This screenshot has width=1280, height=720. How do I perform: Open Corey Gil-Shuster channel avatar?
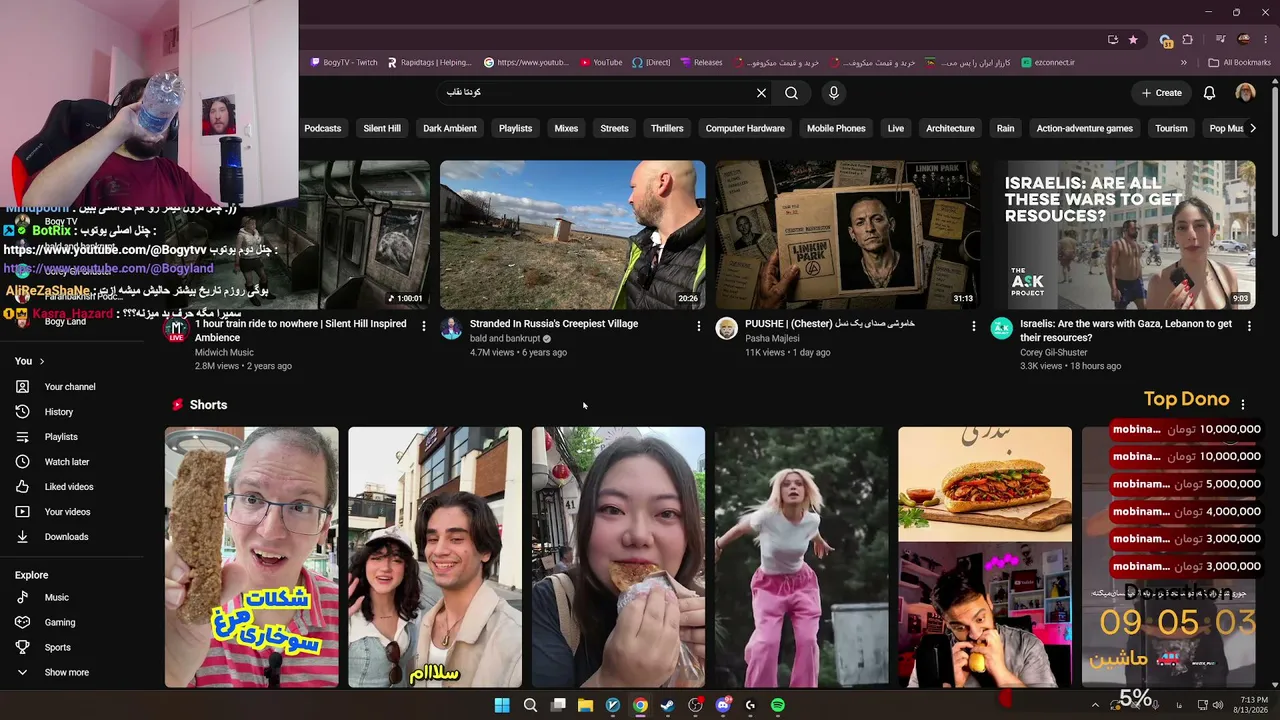point(1001,329)
